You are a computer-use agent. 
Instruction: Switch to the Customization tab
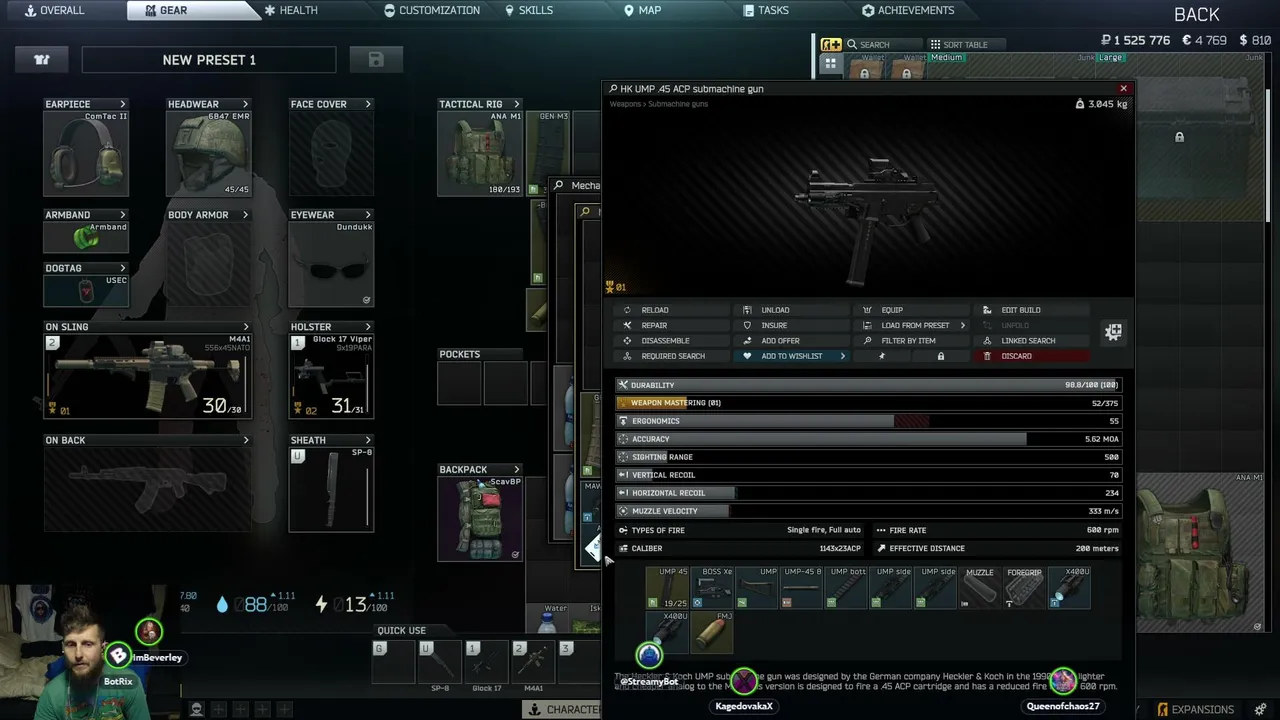pos(432,10)
